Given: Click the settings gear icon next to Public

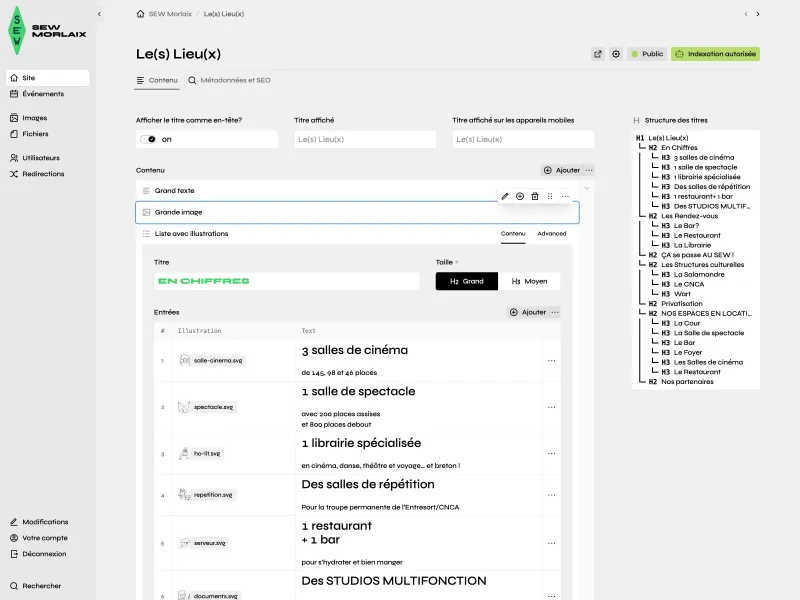Looking at the screenshot, I should [617, 54].
